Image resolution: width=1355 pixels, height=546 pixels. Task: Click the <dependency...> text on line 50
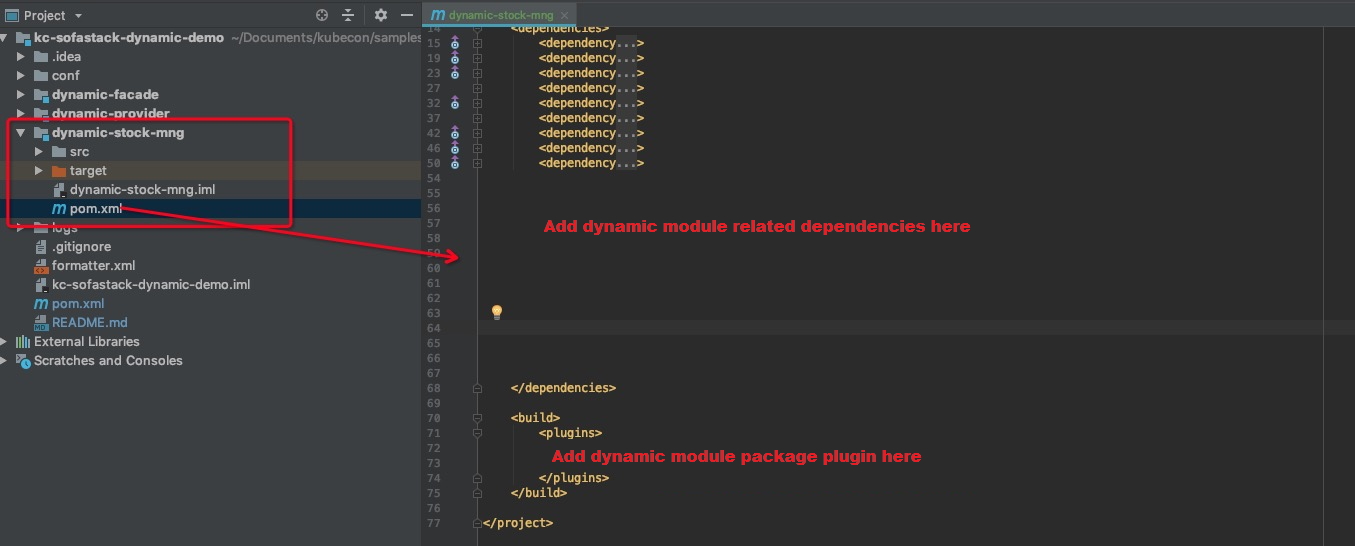point(591,163)
